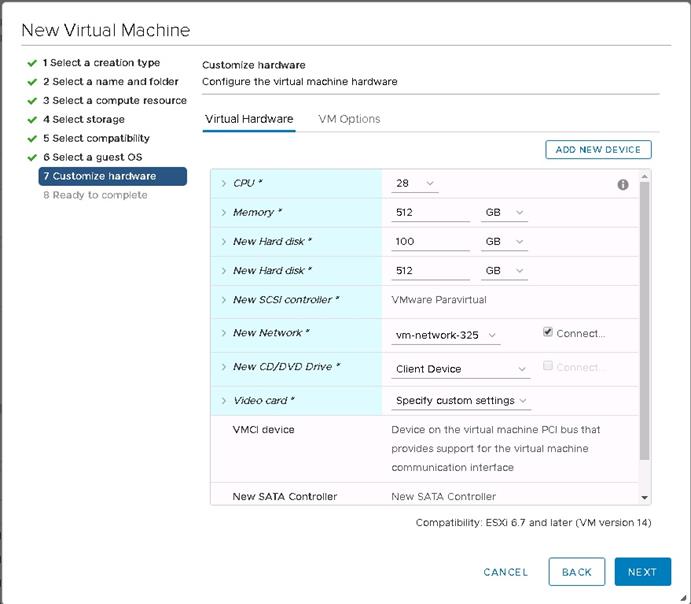This screenshot has width=691, height=604.
Task: Expand the Memory settings row
Action: [223, 213]
